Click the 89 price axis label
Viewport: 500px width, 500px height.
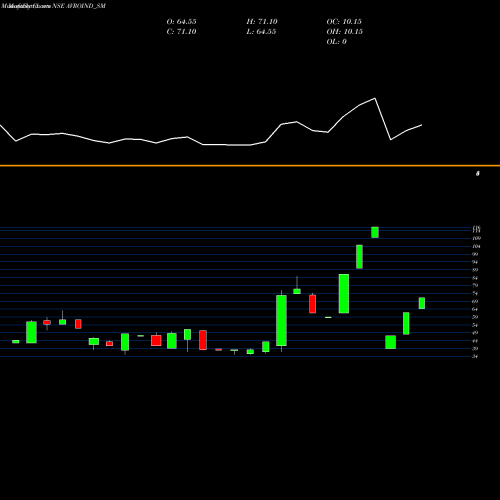pyautogui.click(x=475, y=270)
